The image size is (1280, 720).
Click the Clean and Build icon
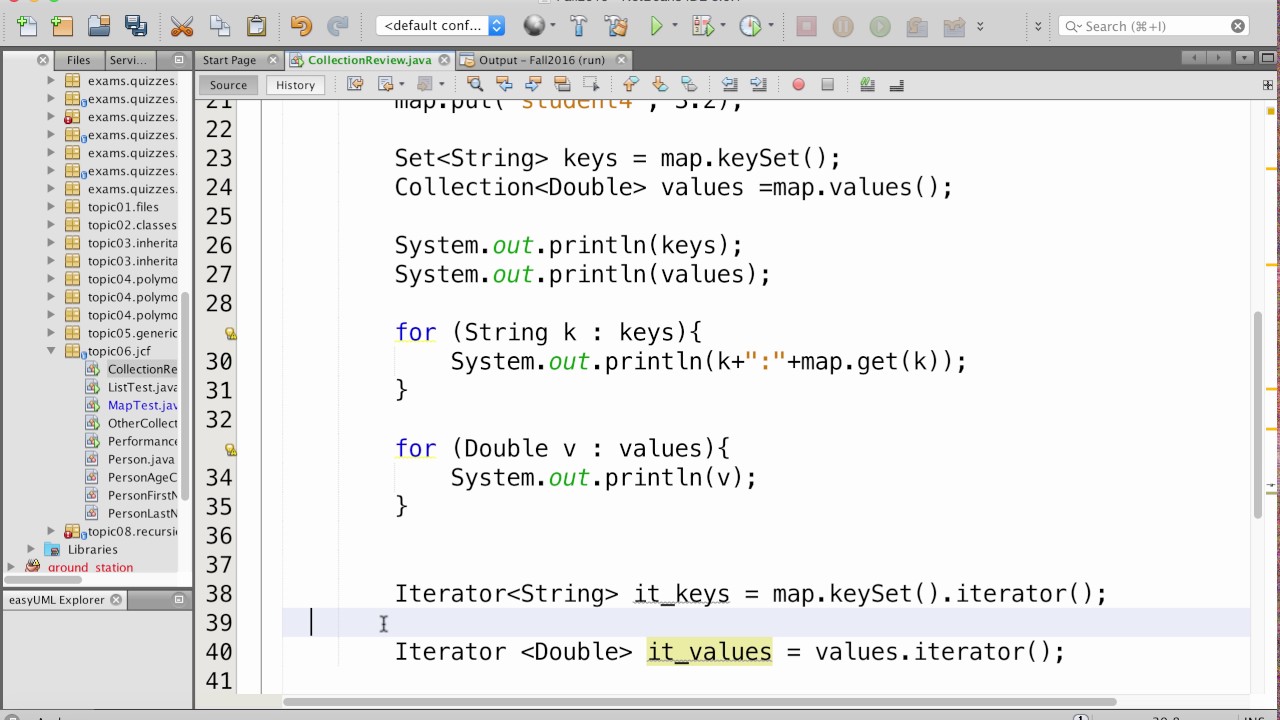(x=617, y=26)
